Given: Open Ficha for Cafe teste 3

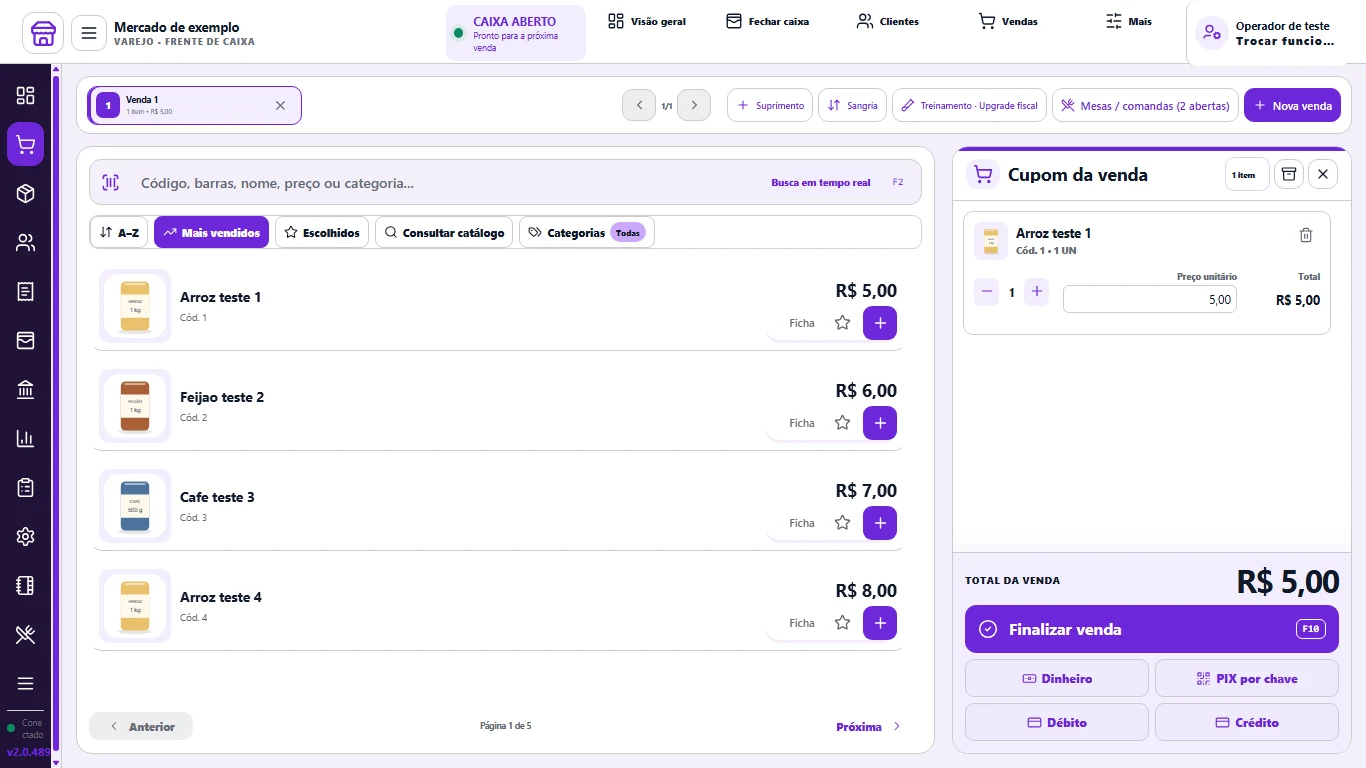Looking at the screenshot, I should (802, 523).
